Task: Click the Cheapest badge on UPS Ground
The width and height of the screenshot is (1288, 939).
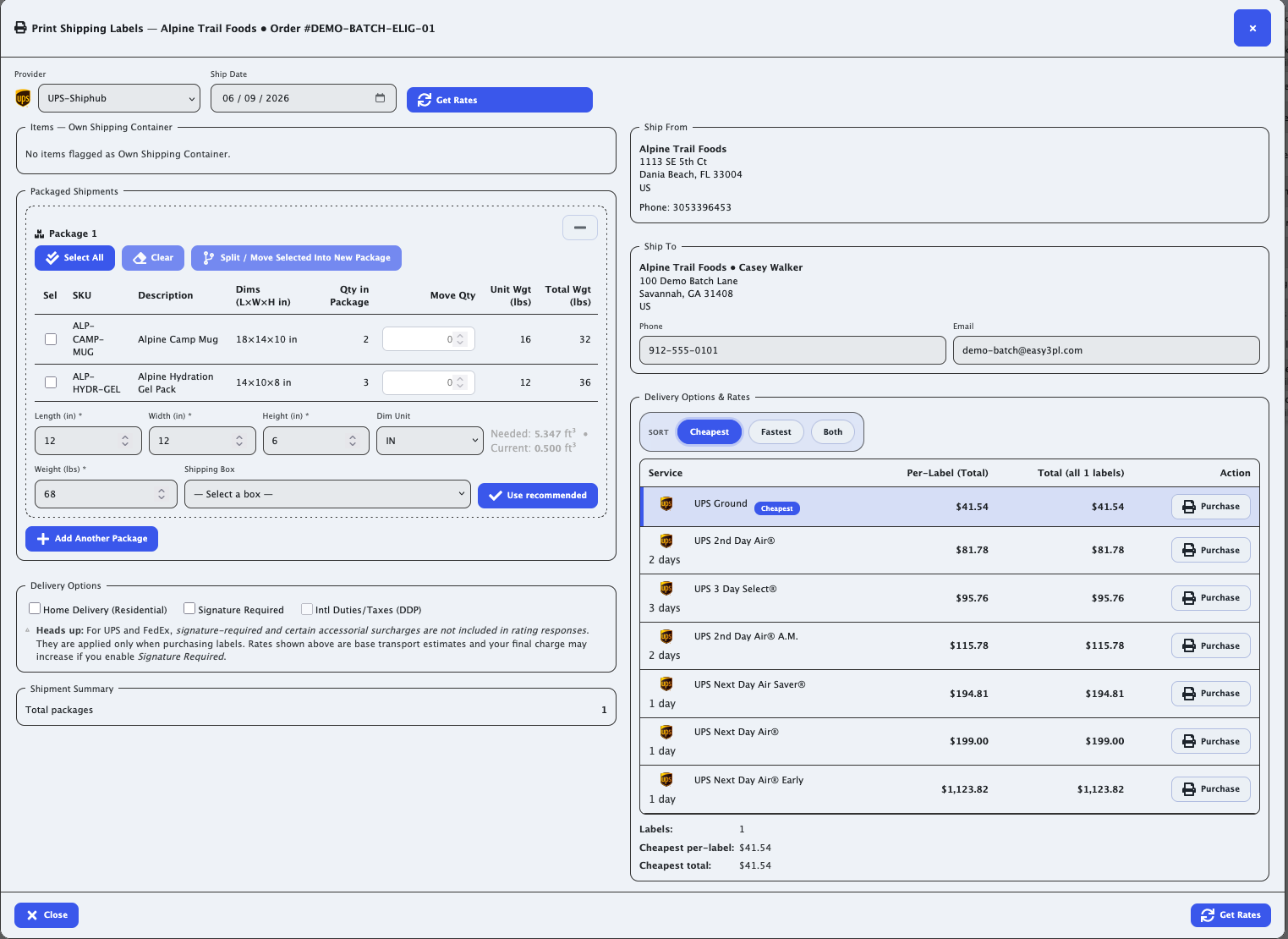Action: [x=776, y=508]
